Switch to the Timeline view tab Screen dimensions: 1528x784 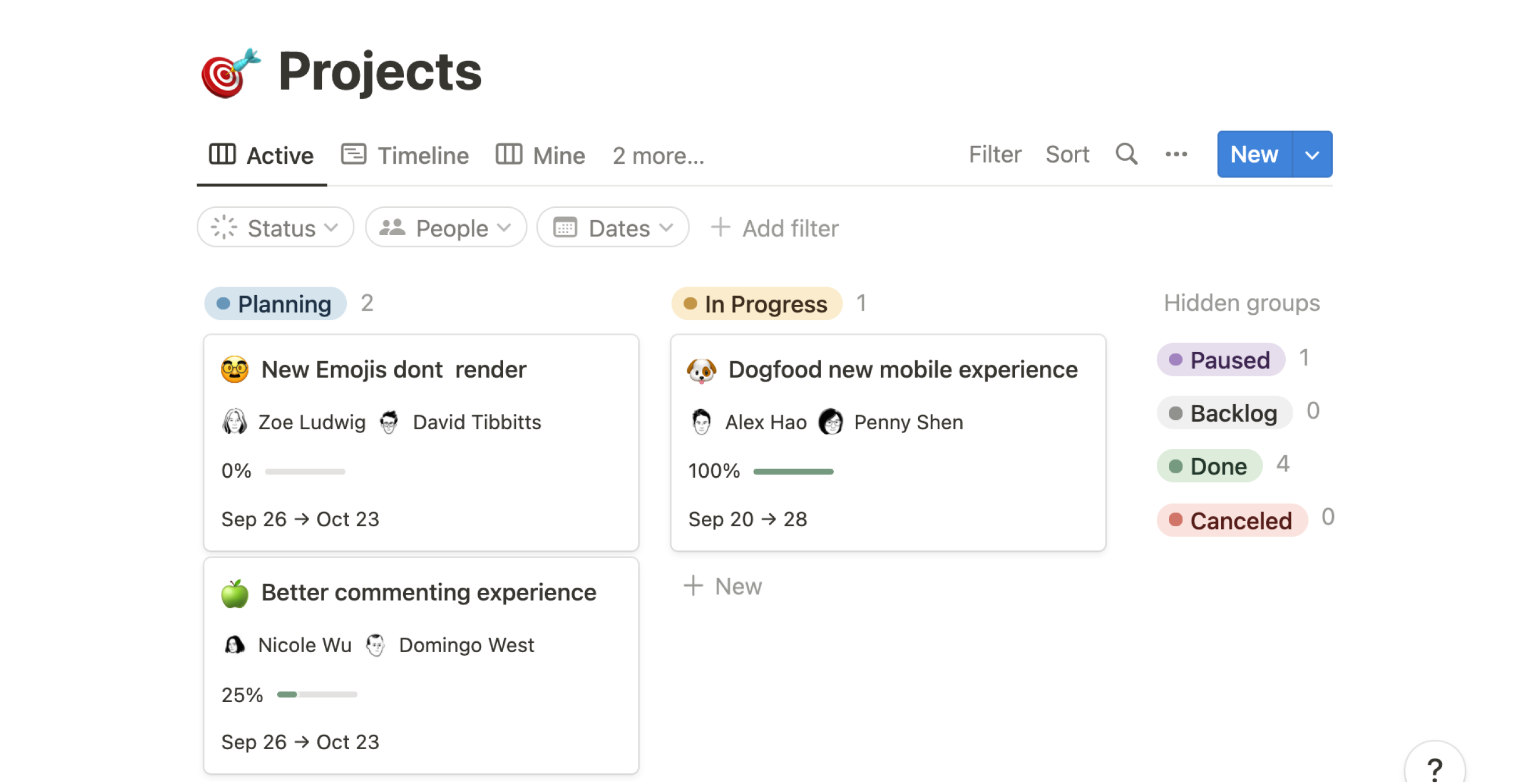(x=405, y=156)
